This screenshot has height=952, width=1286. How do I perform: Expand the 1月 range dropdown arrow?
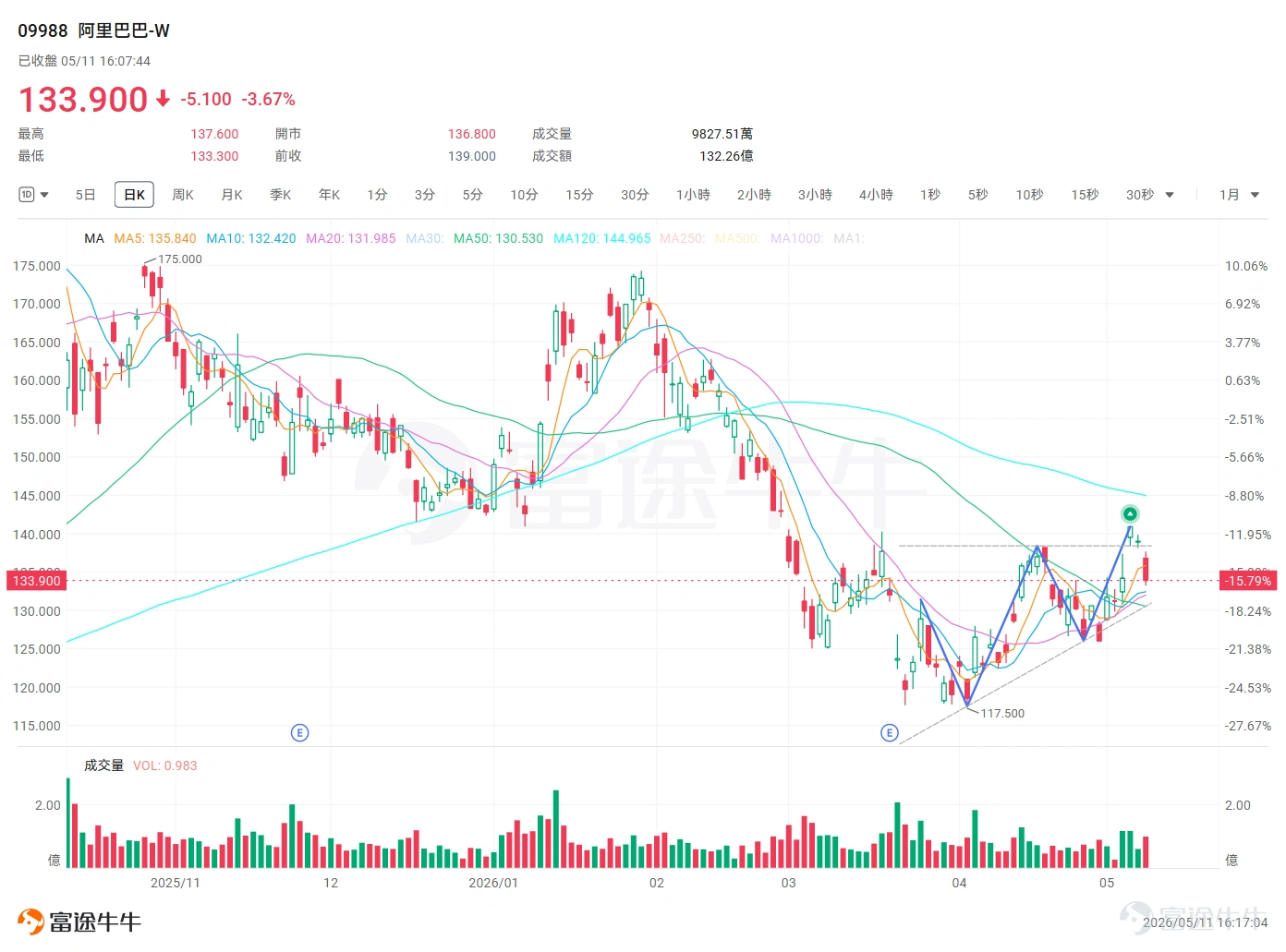[1255, 195]
